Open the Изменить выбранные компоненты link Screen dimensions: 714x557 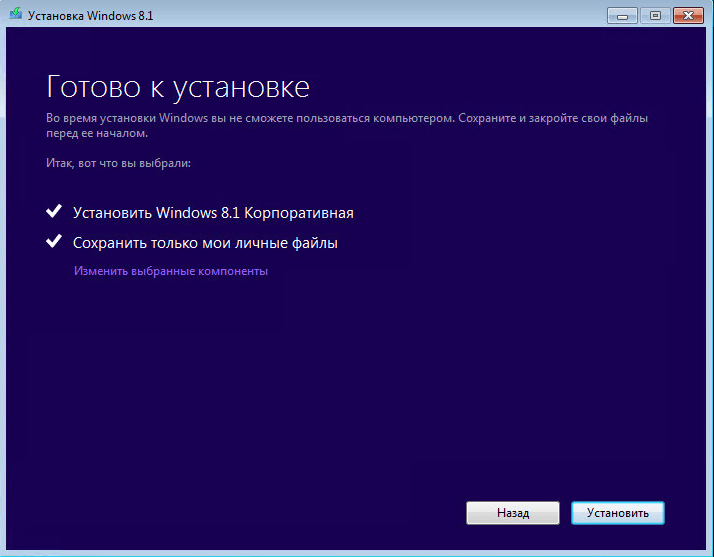pos(171,271)
